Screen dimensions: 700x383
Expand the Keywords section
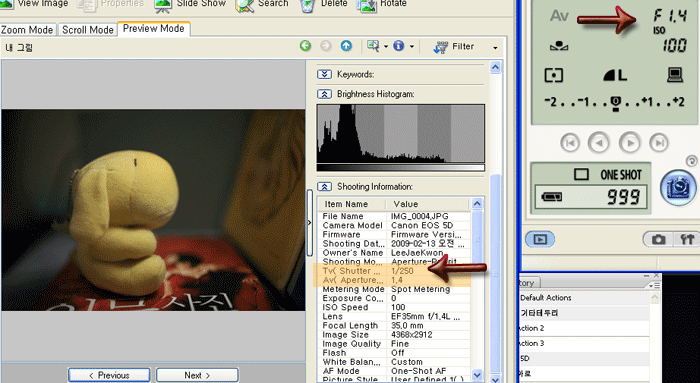(324, 74)
